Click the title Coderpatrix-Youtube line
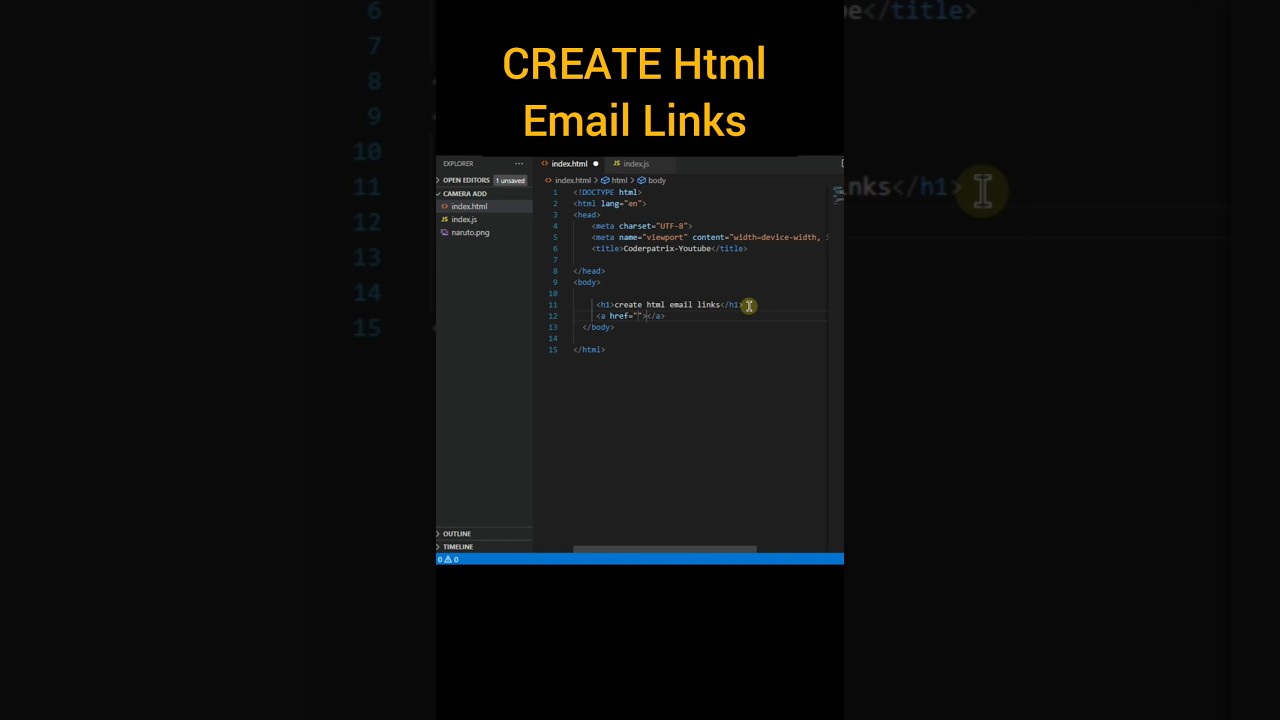 (x=669, y=248)
